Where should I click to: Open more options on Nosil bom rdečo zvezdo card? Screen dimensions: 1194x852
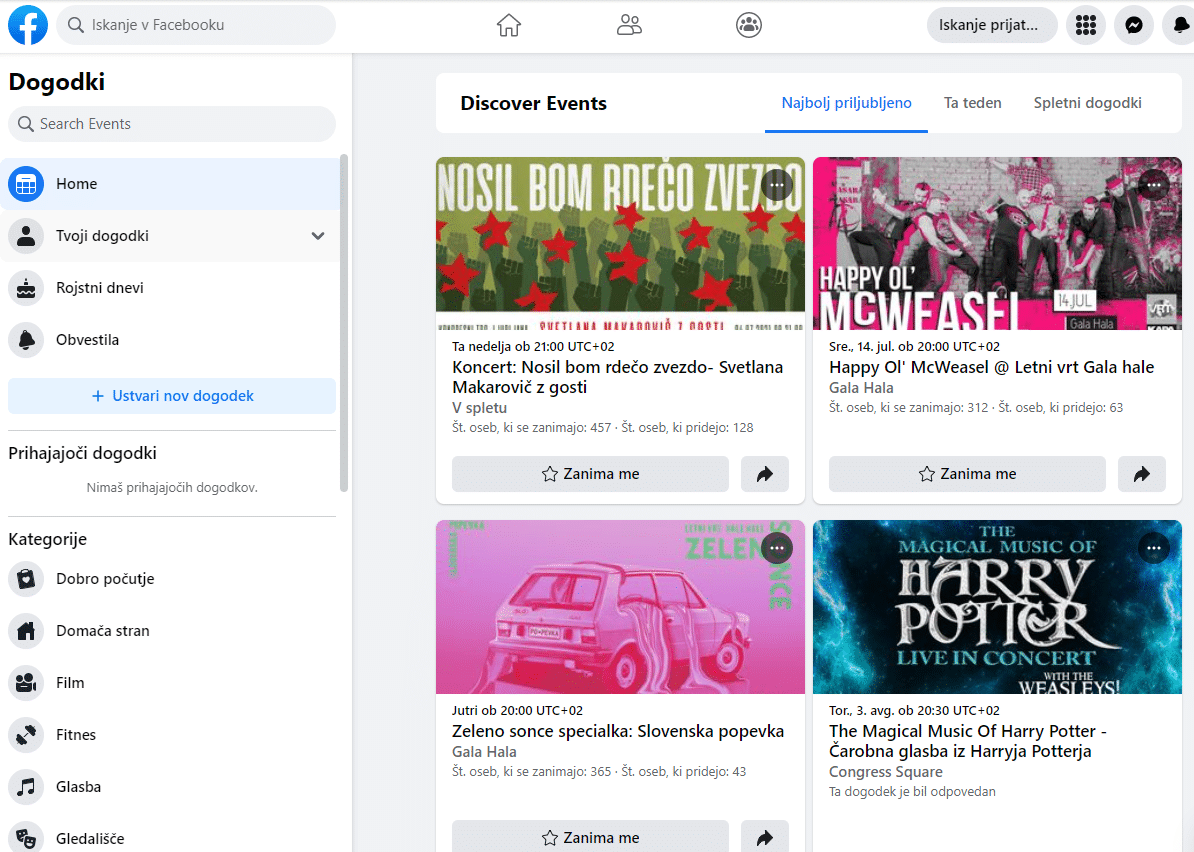(x=777, y=185)
